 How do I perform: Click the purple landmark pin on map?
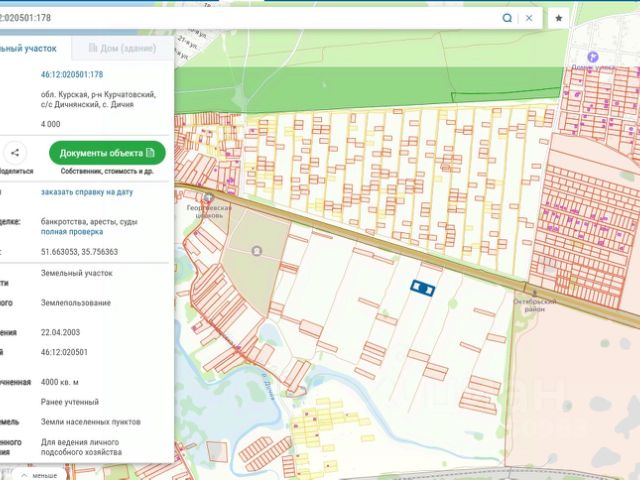point(593,57)
